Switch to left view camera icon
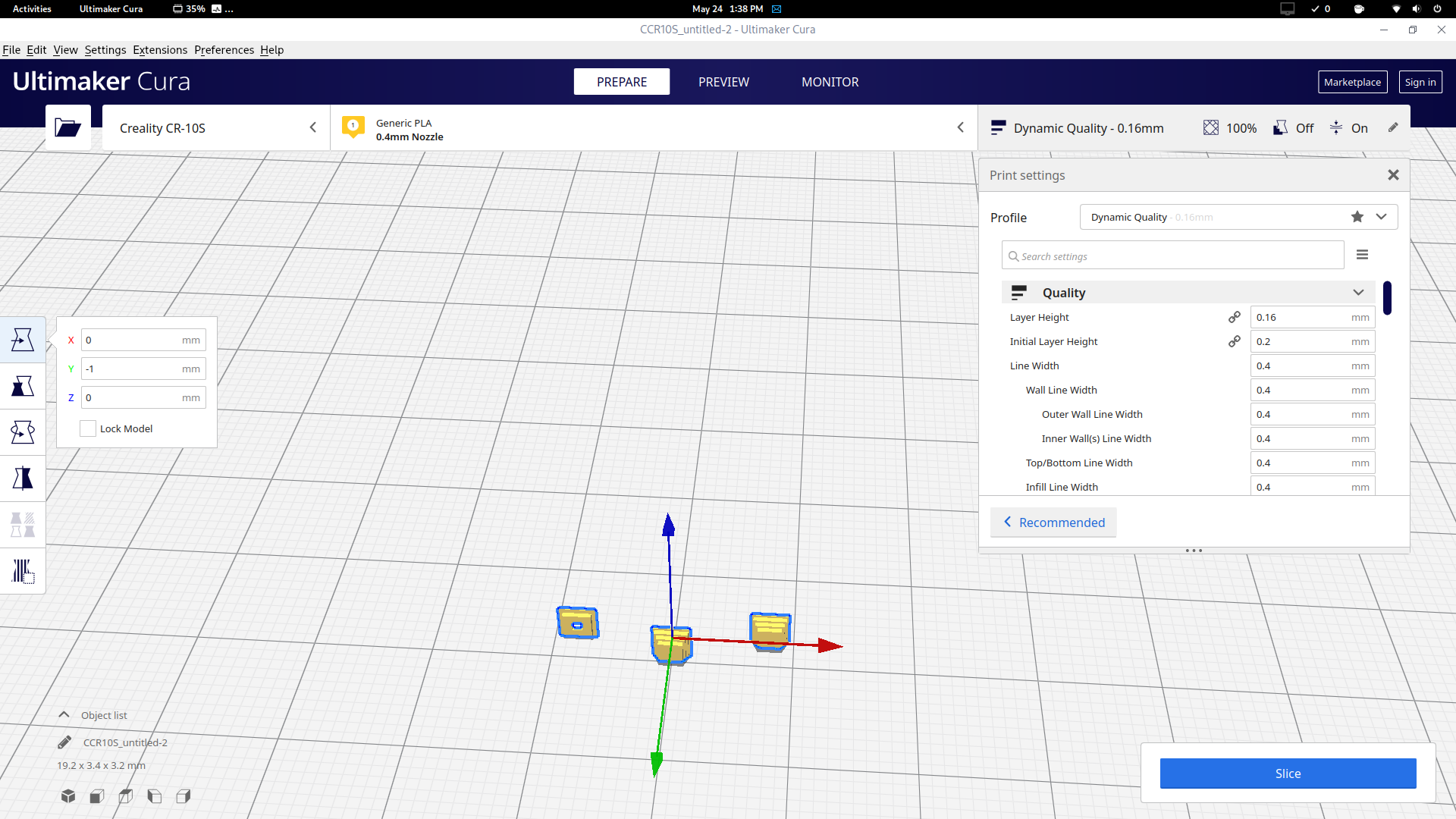Viewport: 1456px width, 819px height. 155,795
